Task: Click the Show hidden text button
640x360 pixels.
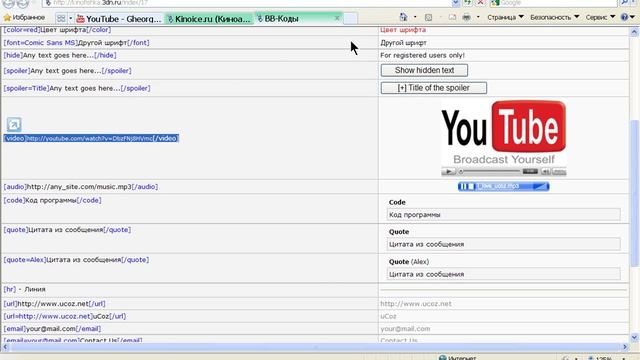Action: (424, 70)
